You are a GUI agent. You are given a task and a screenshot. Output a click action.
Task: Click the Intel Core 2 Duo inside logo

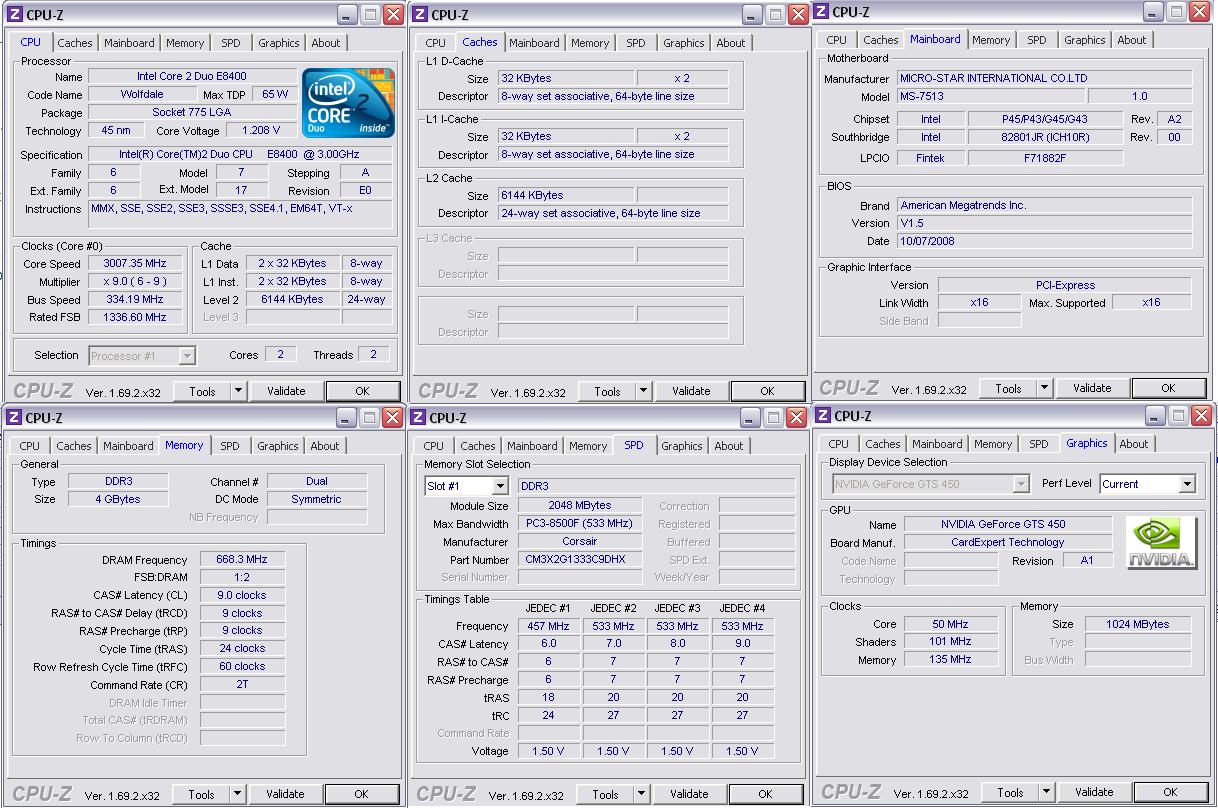click(348, 103)
